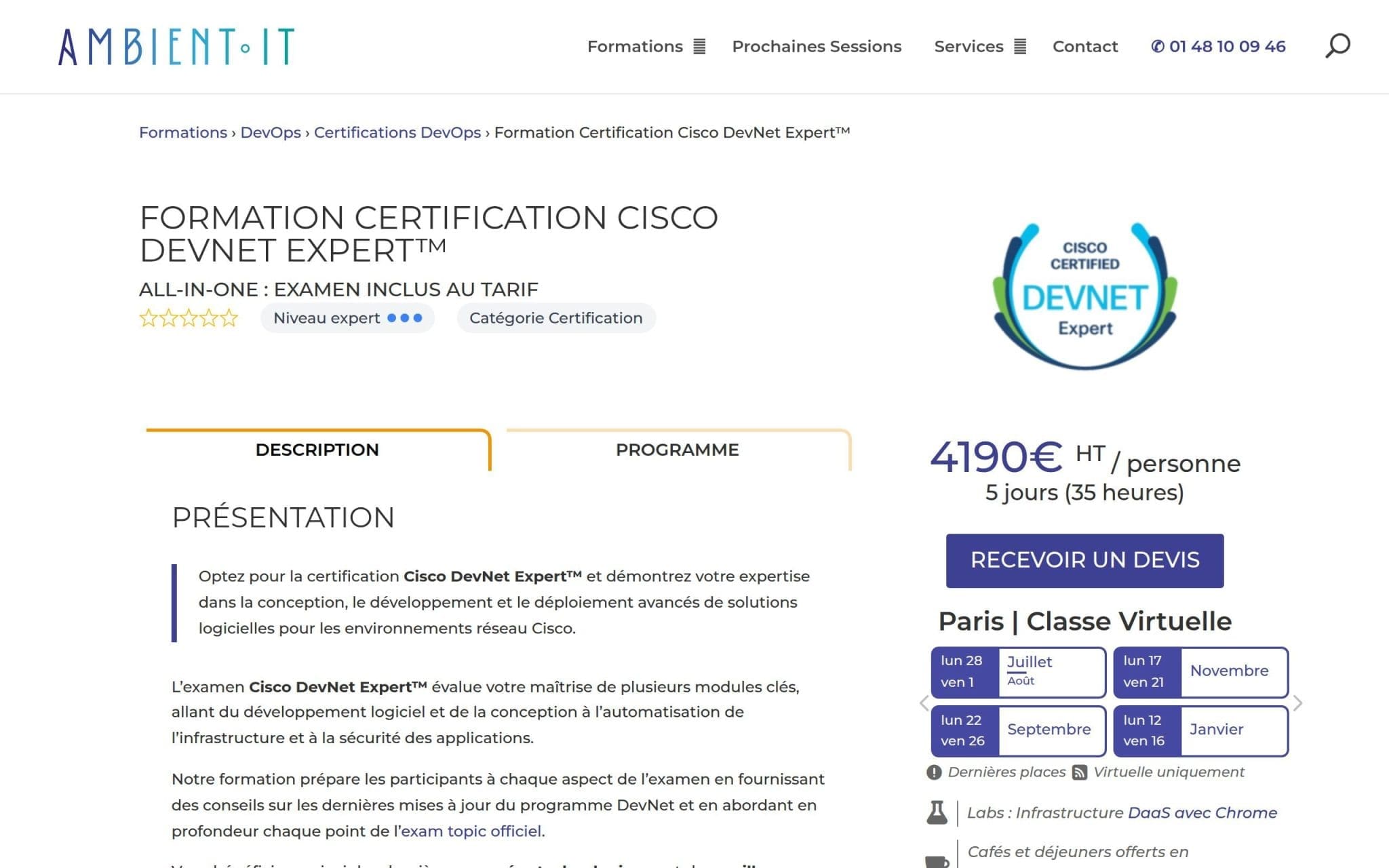Expand the Services menu icon
The width and height of the screenshot is (1389, 868).
[1020, 46]
